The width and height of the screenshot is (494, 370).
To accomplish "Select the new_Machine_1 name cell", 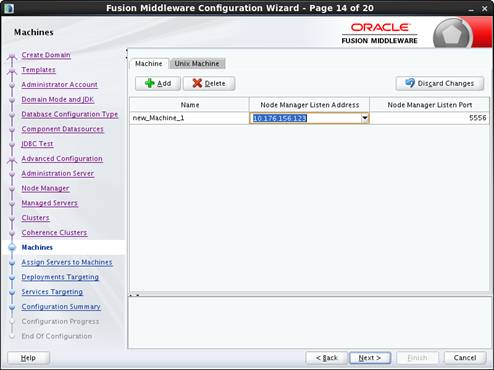I will click(x=189, y=118).
